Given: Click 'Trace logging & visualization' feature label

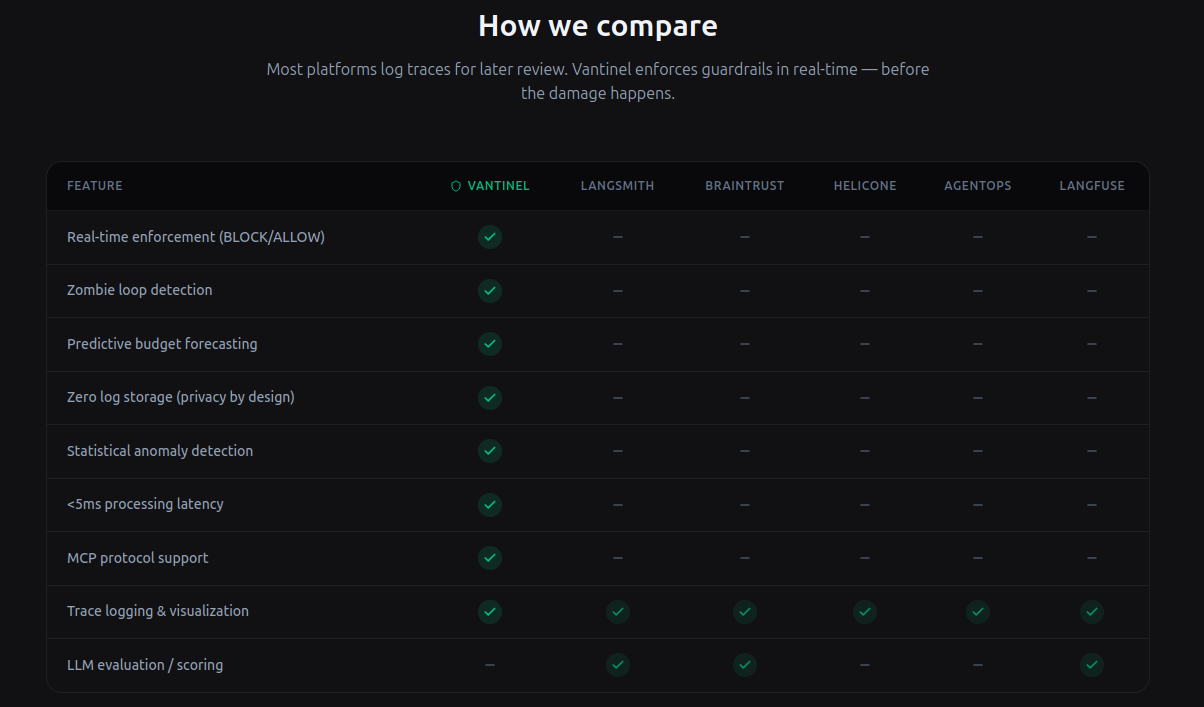Looking at the screenshot, I should [158, 611].
